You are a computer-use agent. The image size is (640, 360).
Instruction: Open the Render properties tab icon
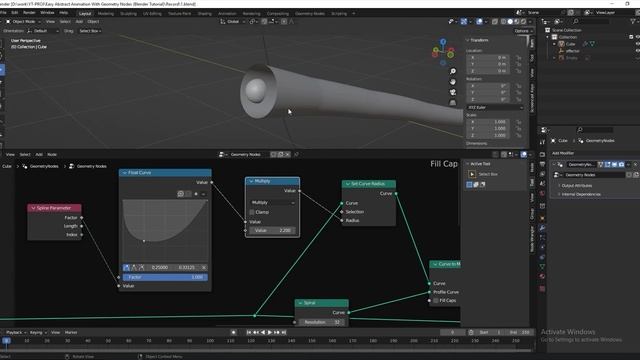tap(542, 154)
